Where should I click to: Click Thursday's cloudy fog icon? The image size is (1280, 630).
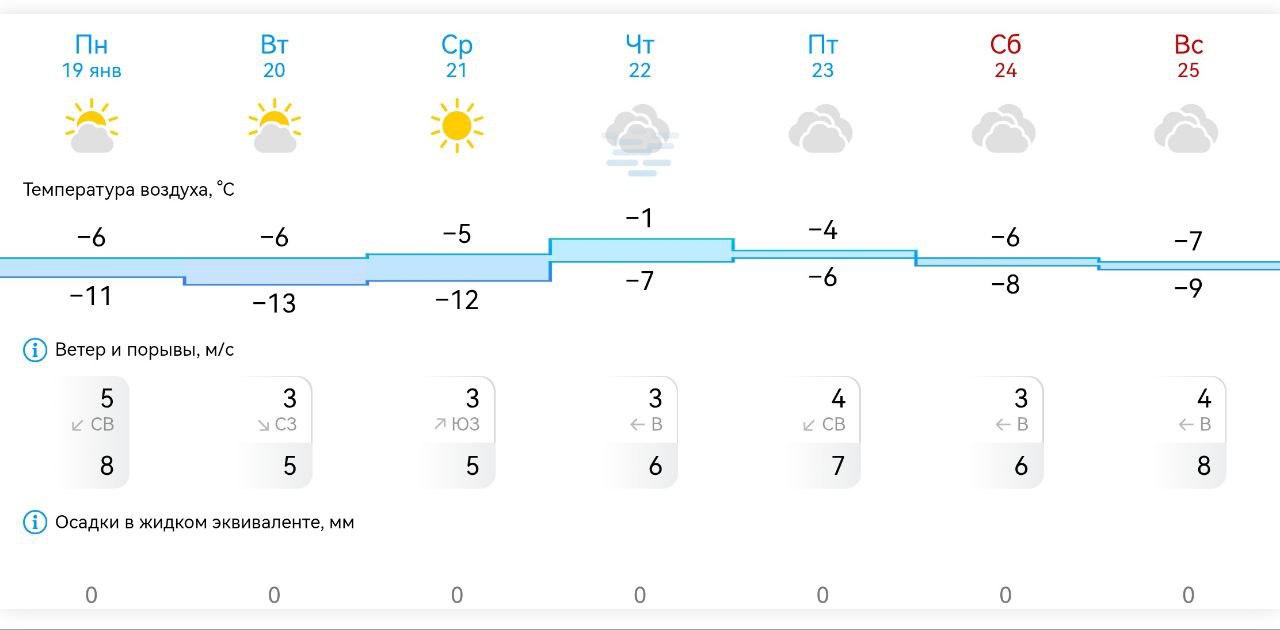[x=640, y=140]
